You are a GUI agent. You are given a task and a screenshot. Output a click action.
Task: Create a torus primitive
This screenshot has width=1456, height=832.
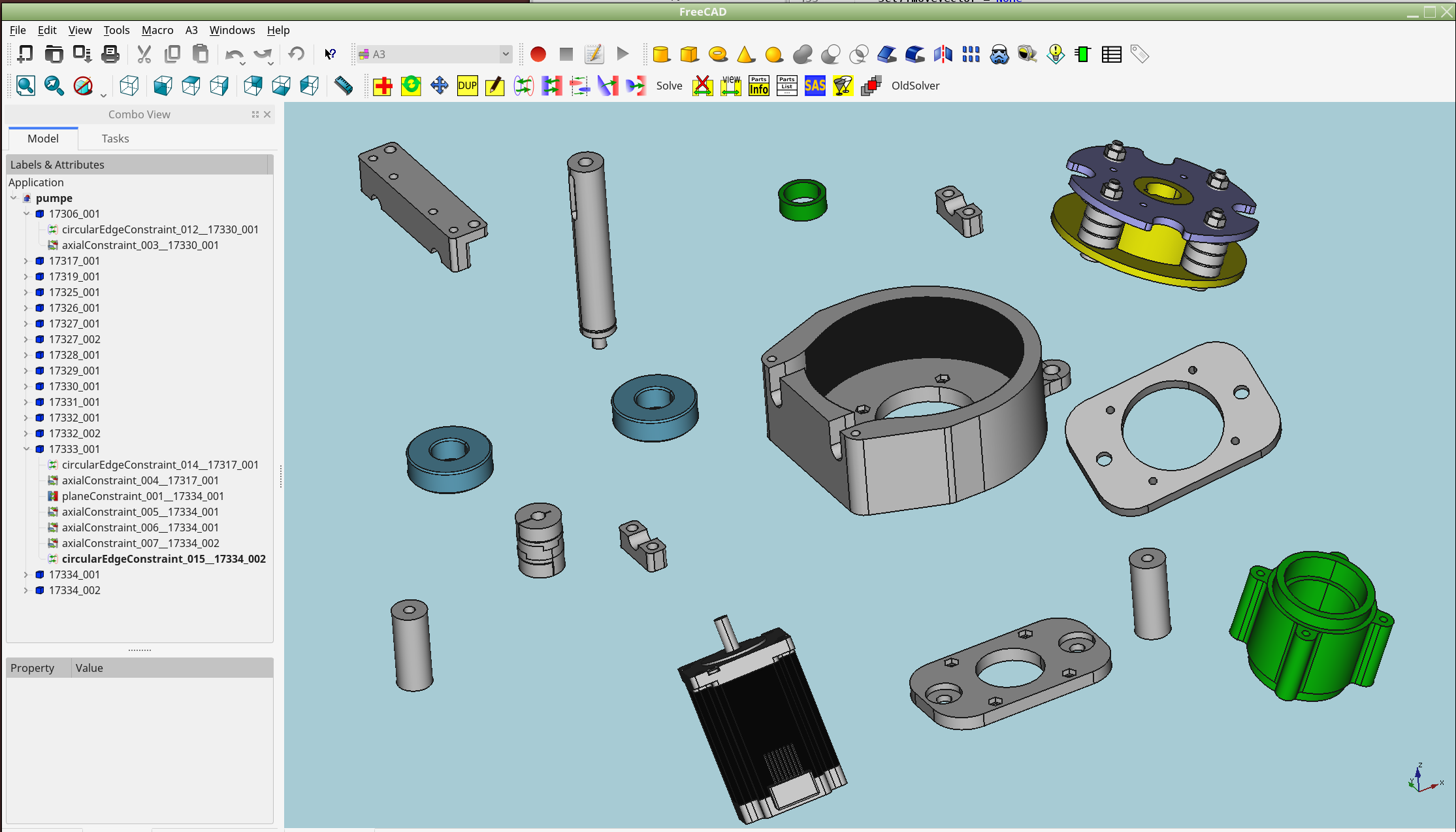click(718, 54)
